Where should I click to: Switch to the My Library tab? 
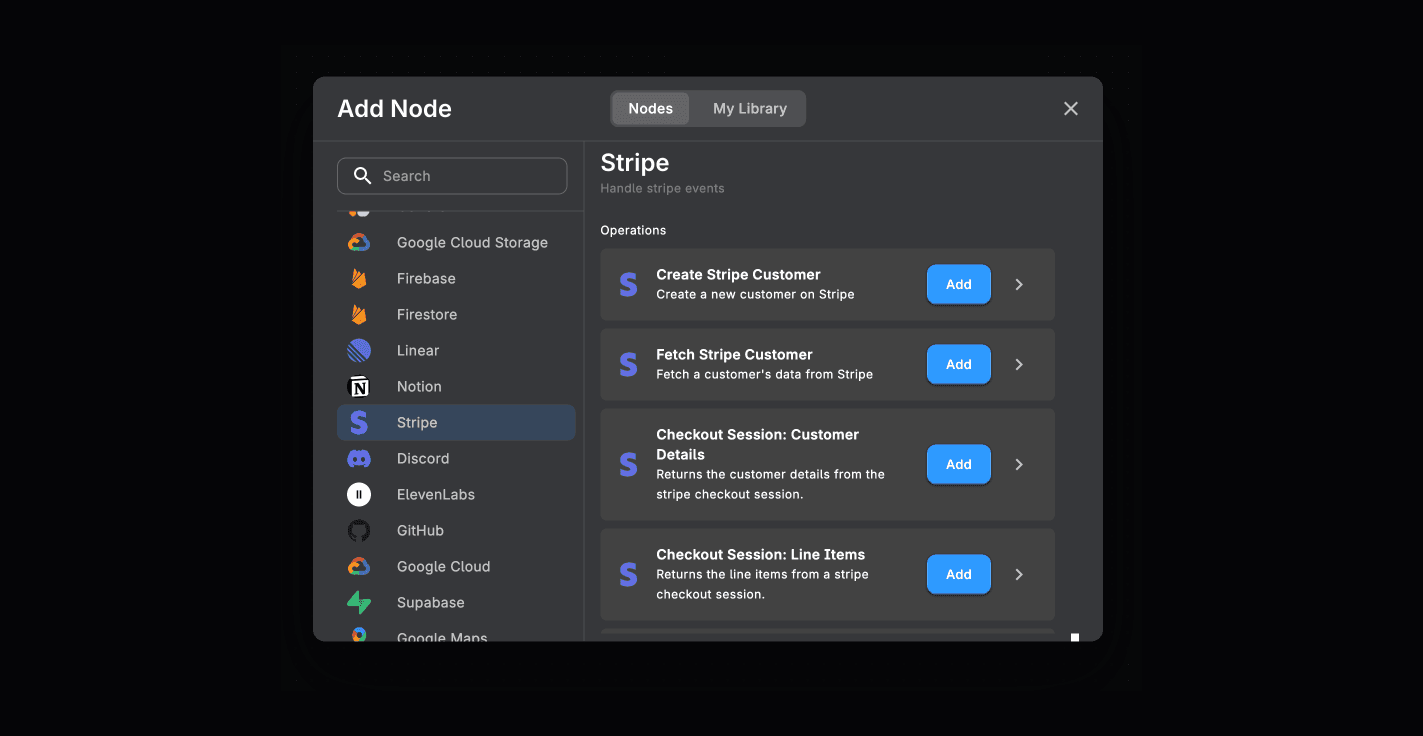(x=749, y=109)
